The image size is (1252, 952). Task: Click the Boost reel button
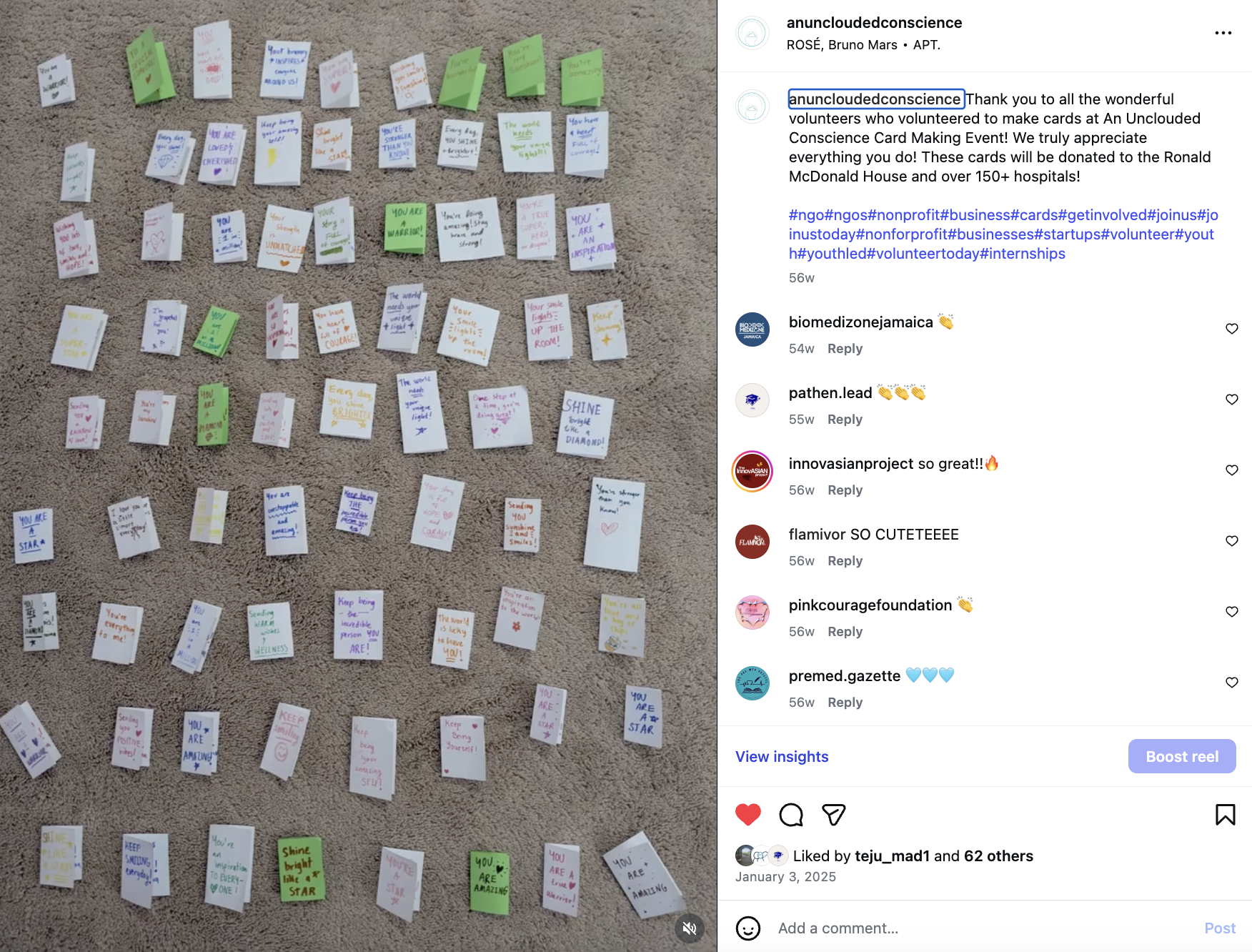(1182, 756)
